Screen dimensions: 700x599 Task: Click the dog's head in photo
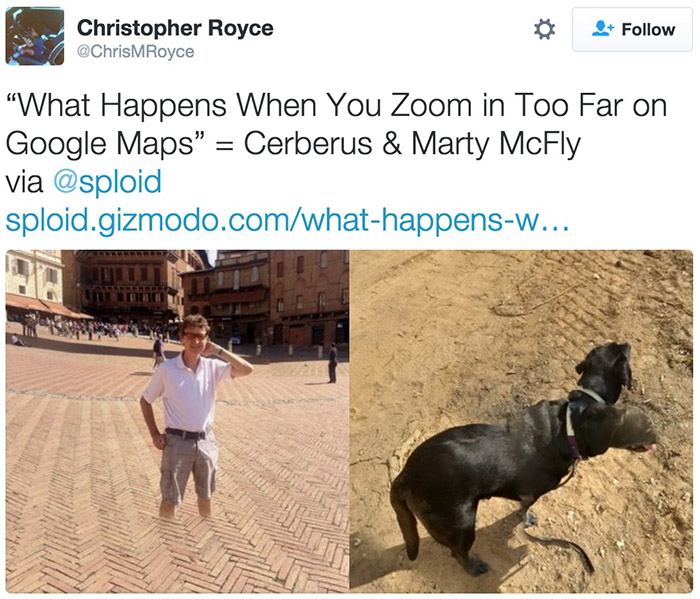(x=605, y=368)
